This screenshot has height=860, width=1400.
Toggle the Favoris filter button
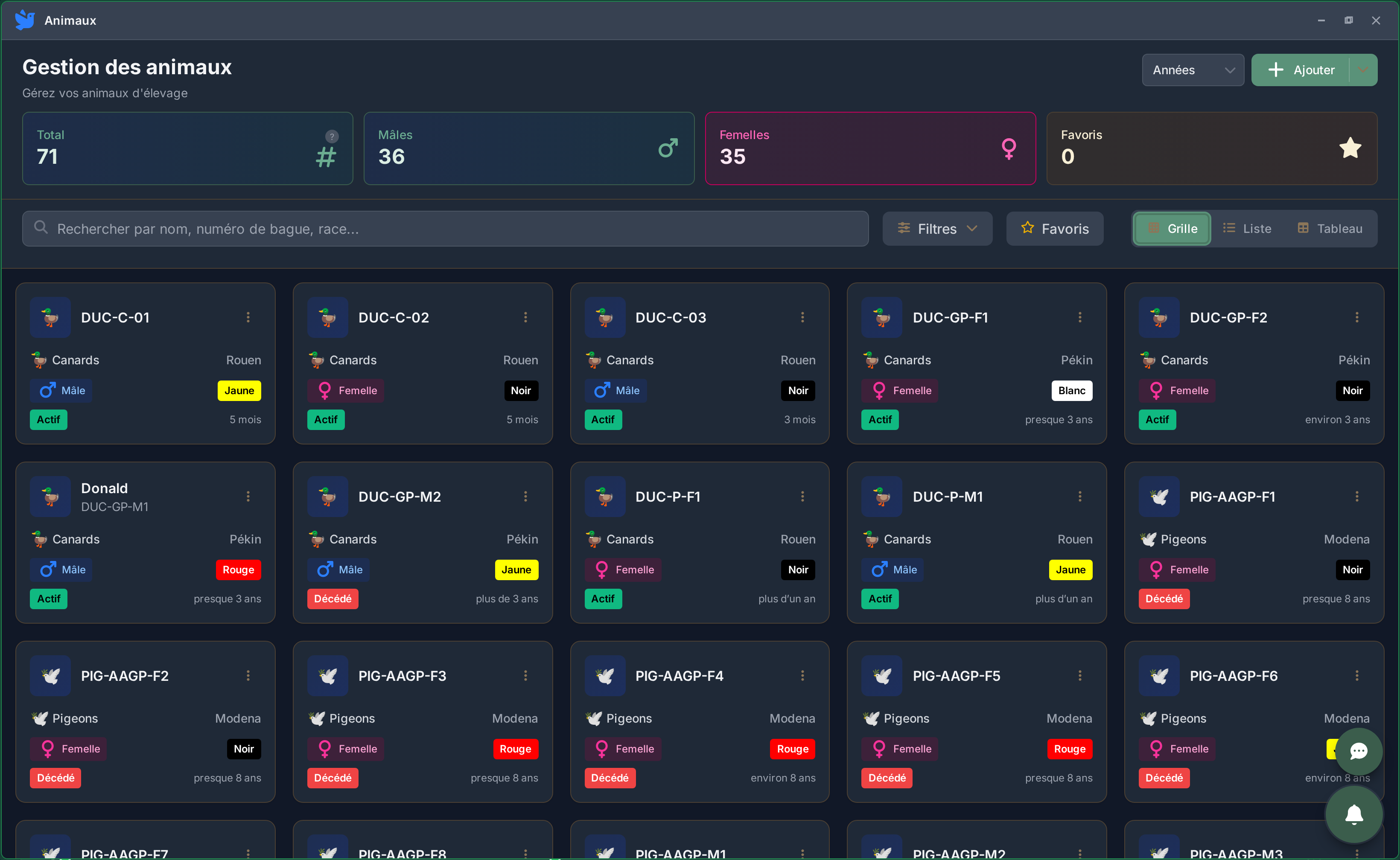pos(1055,229)
